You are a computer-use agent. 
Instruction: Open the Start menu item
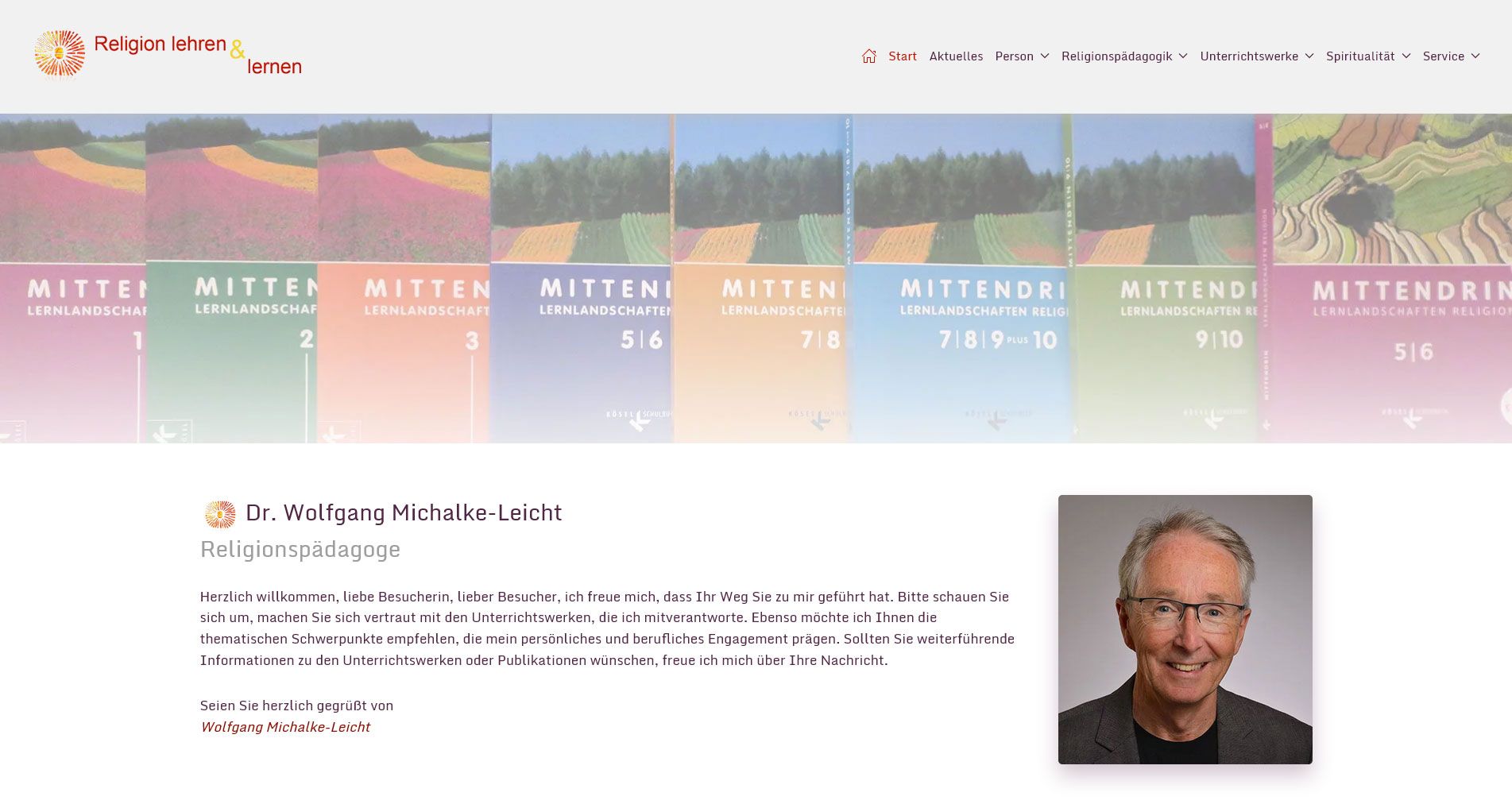point(902,56)
